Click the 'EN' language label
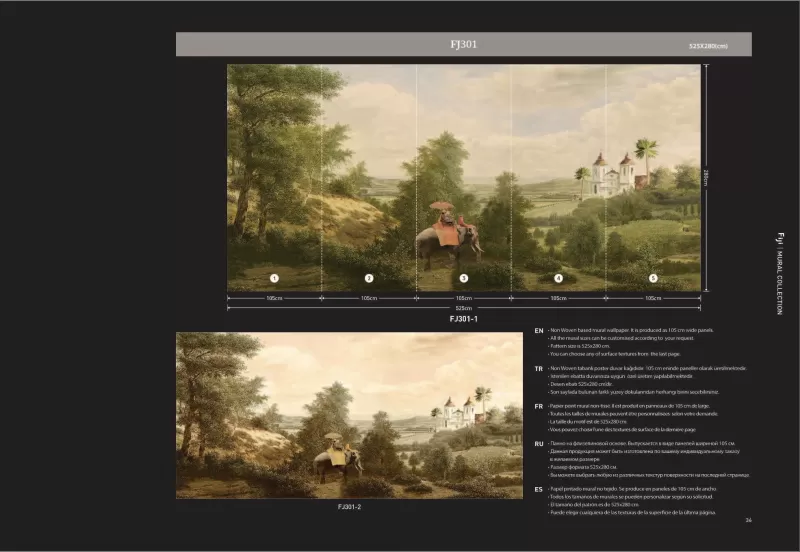Viewport: 800px width, 552px height. [x=539, y=331]
